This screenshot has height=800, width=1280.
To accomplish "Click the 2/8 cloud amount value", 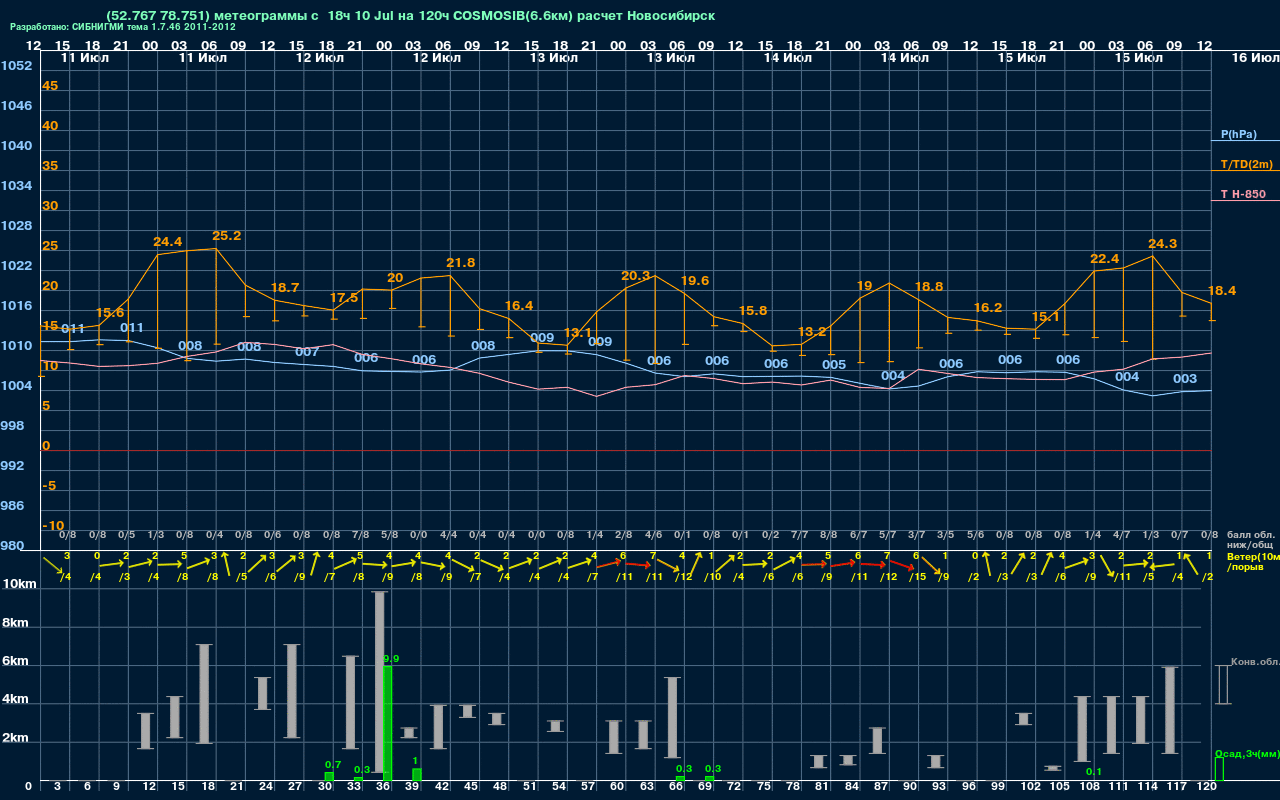I will 623,536.
